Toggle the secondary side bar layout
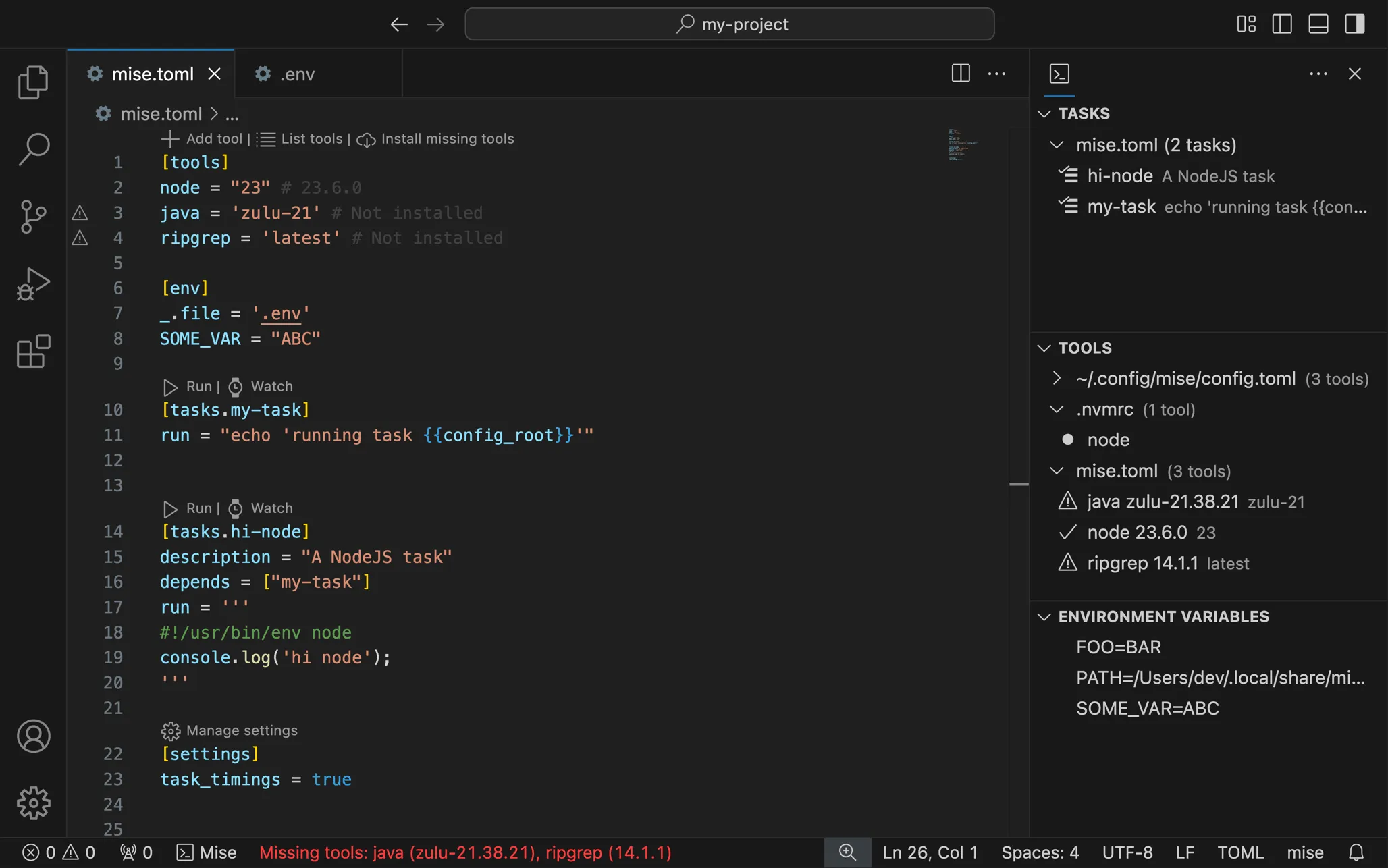The height and width of the screenshot is (868, 1388). 1354,24
